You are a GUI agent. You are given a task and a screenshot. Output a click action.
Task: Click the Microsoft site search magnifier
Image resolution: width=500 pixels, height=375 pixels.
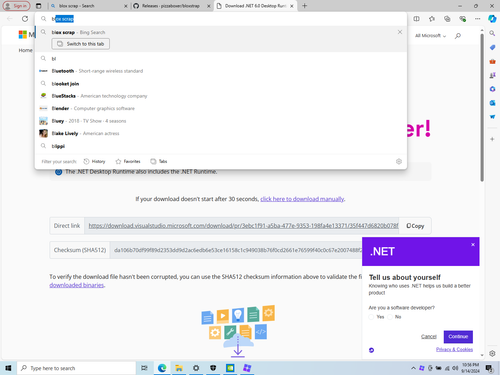[x=458, y=35]
